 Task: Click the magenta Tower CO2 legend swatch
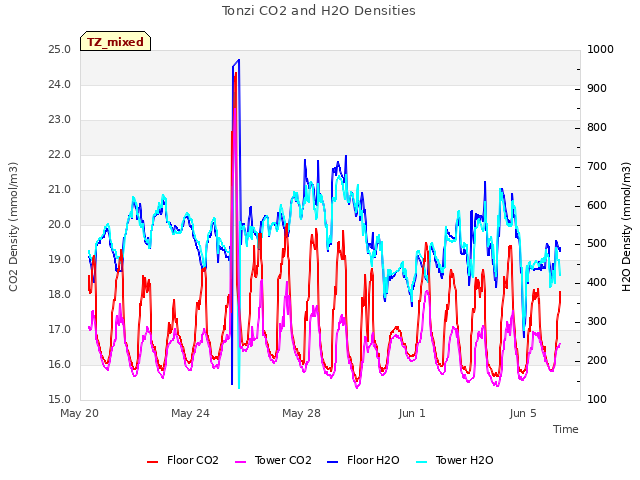241,462
